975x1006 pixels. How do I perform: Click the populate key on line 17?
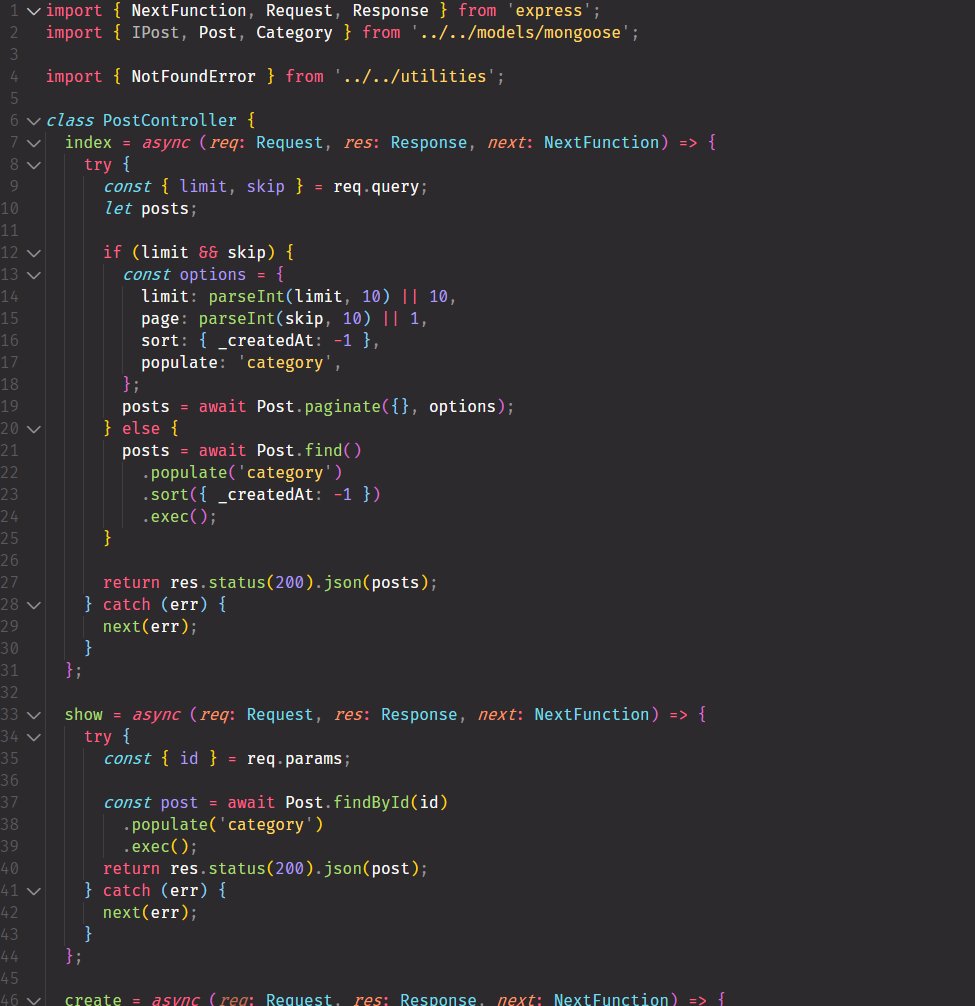(x=179, y=362)
